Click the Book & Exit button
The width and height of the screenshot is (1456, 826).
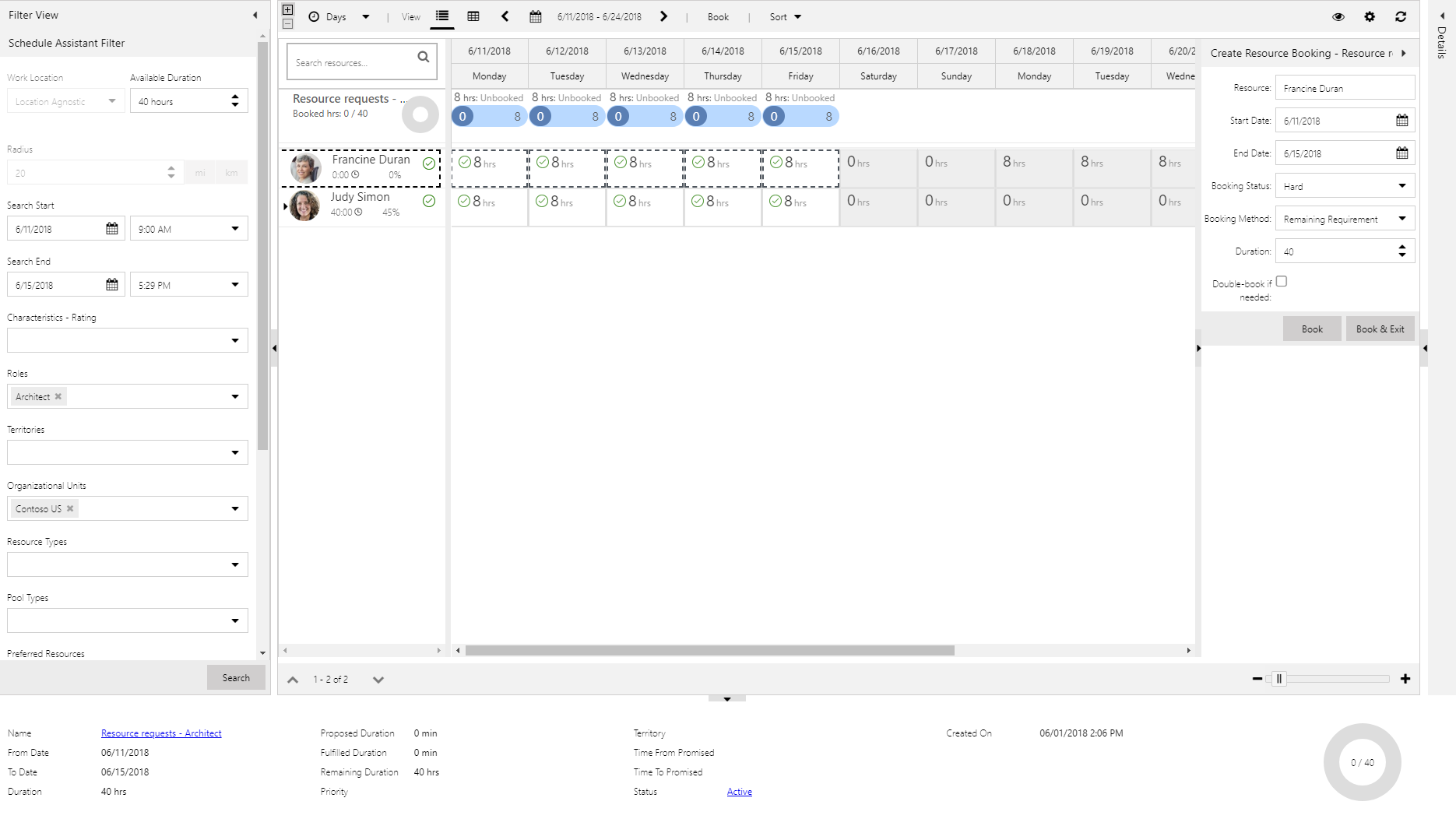coord(1380,329)
